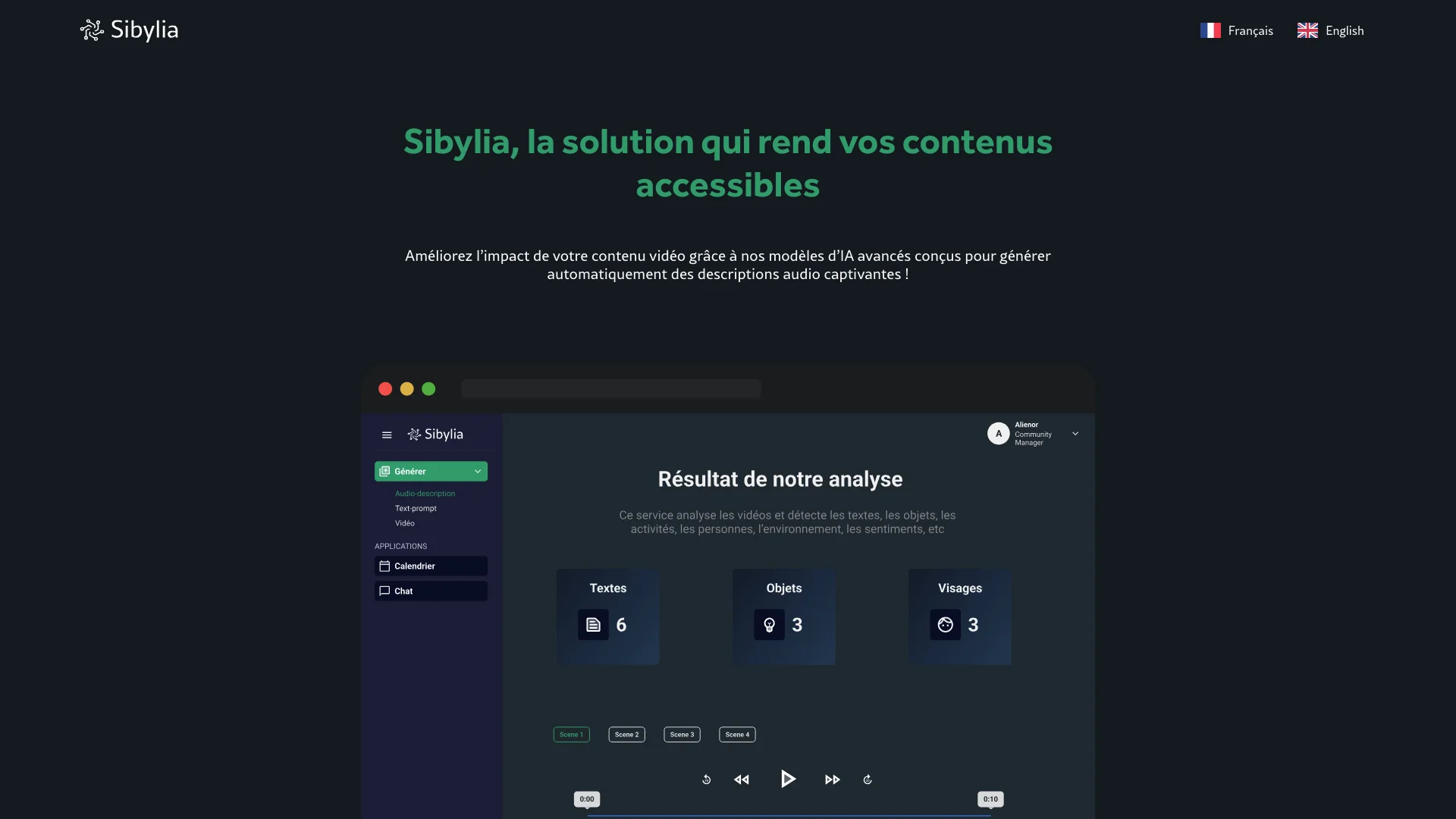Toggle play button in video player
The width and height of the screenshot is (1456, 819).
(x=787, y=779)
